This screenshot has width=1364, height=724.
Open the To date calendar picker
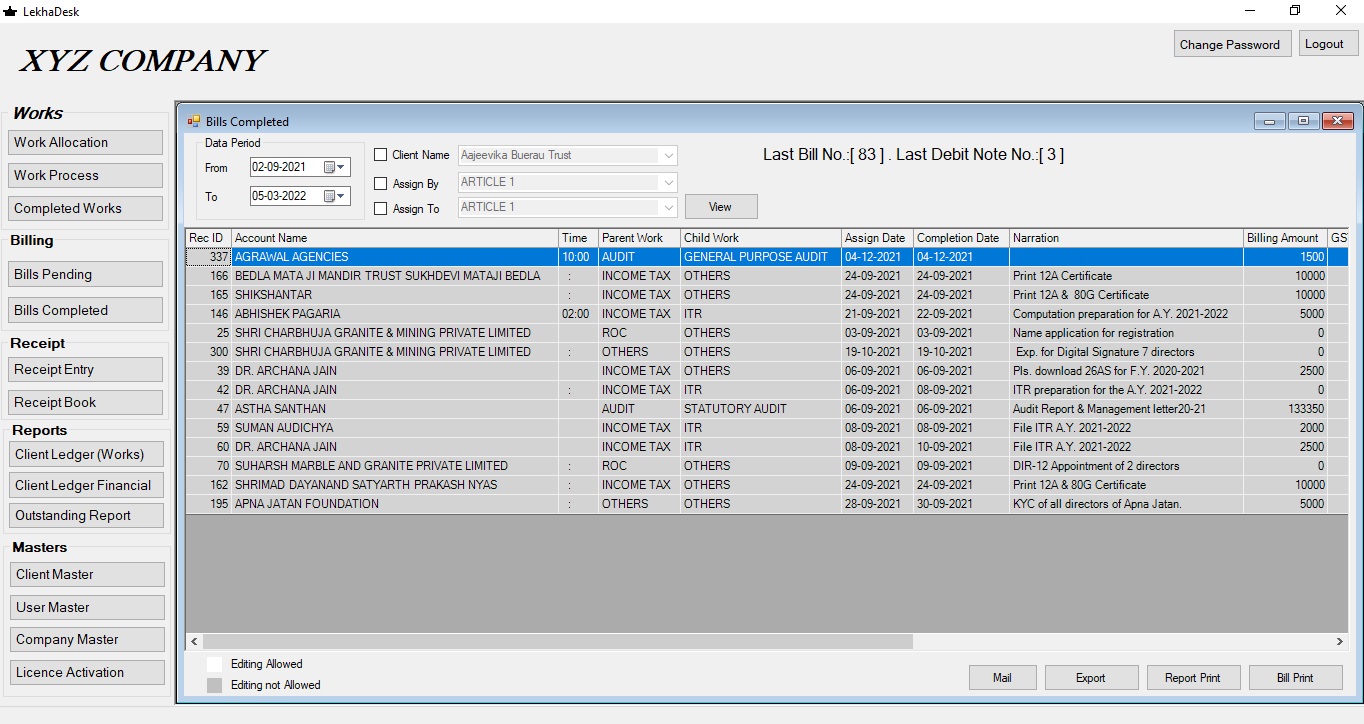pyautogui.click(x=335, y=196)
